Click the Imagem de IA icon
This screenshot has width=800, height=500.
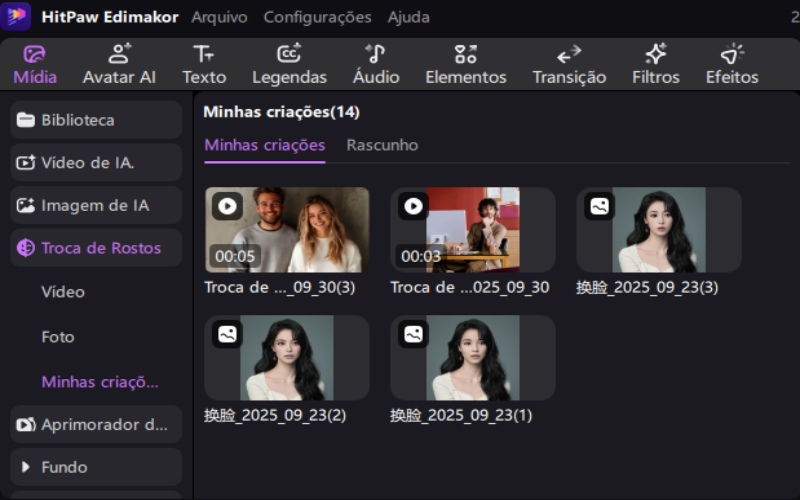click(x=26, y=205)
